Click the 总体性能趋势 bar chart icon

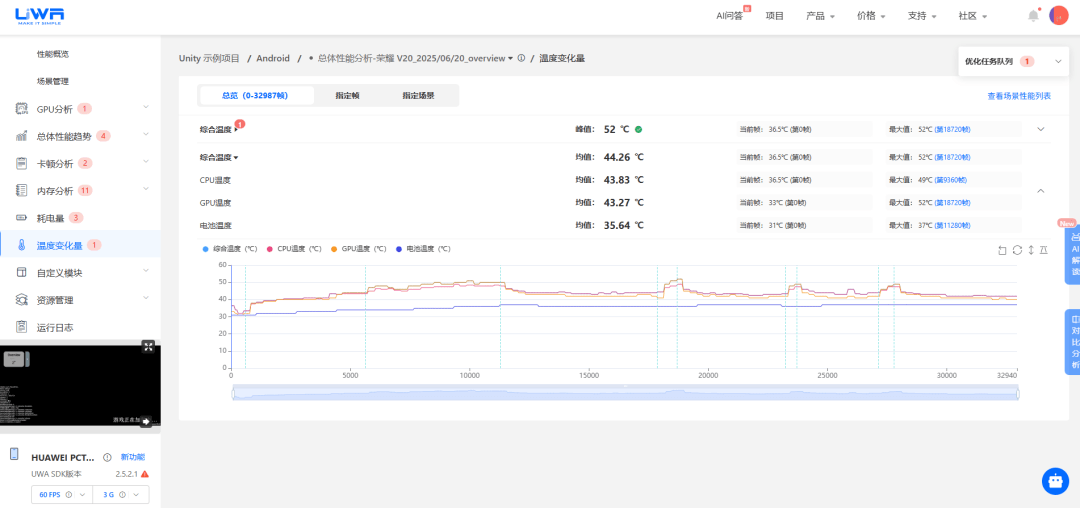click(21, 136)
